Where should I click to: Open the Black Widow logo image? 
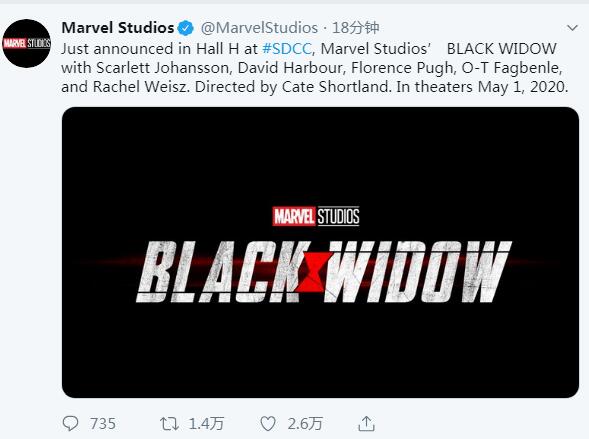tap(320, 252)
